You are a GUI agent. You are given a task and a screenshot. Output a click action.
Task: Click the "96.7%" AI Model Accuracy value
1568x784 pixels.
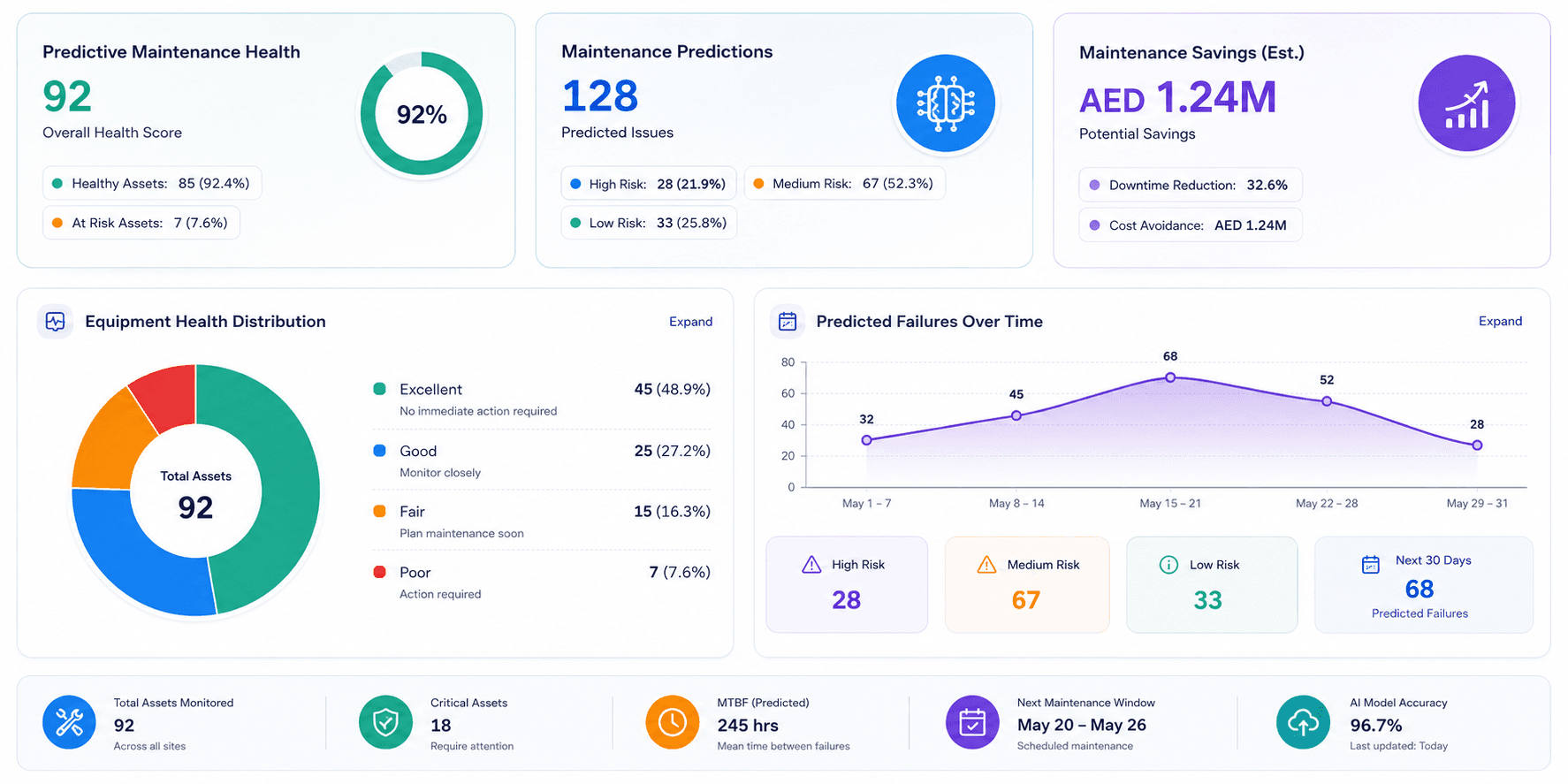pyautogui.click(x=1375, y=726)
